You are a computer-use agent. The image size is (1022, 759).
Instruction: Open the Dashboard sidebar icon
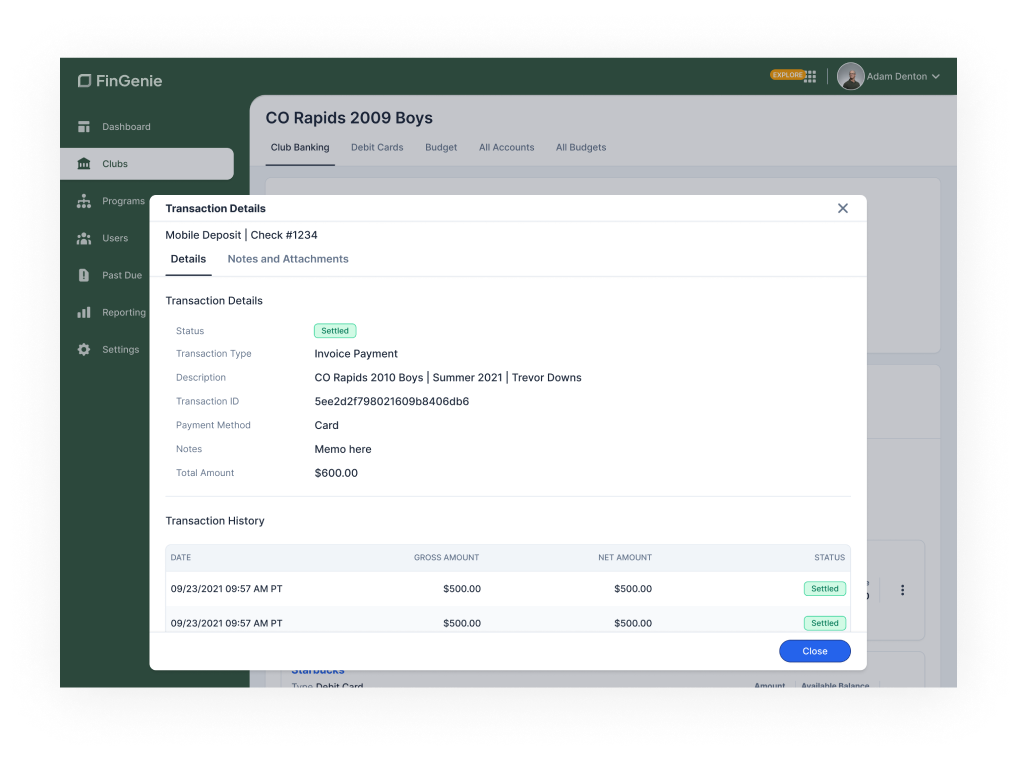pyautogui.click(x=84, y=126)
